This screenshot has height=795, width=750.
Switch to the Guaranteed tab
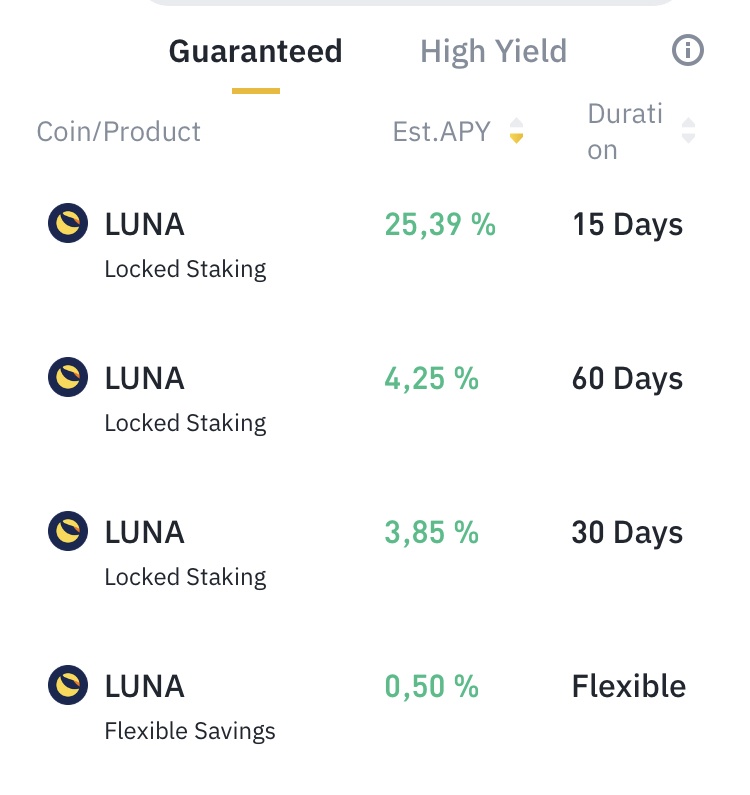tap(255, 51)
